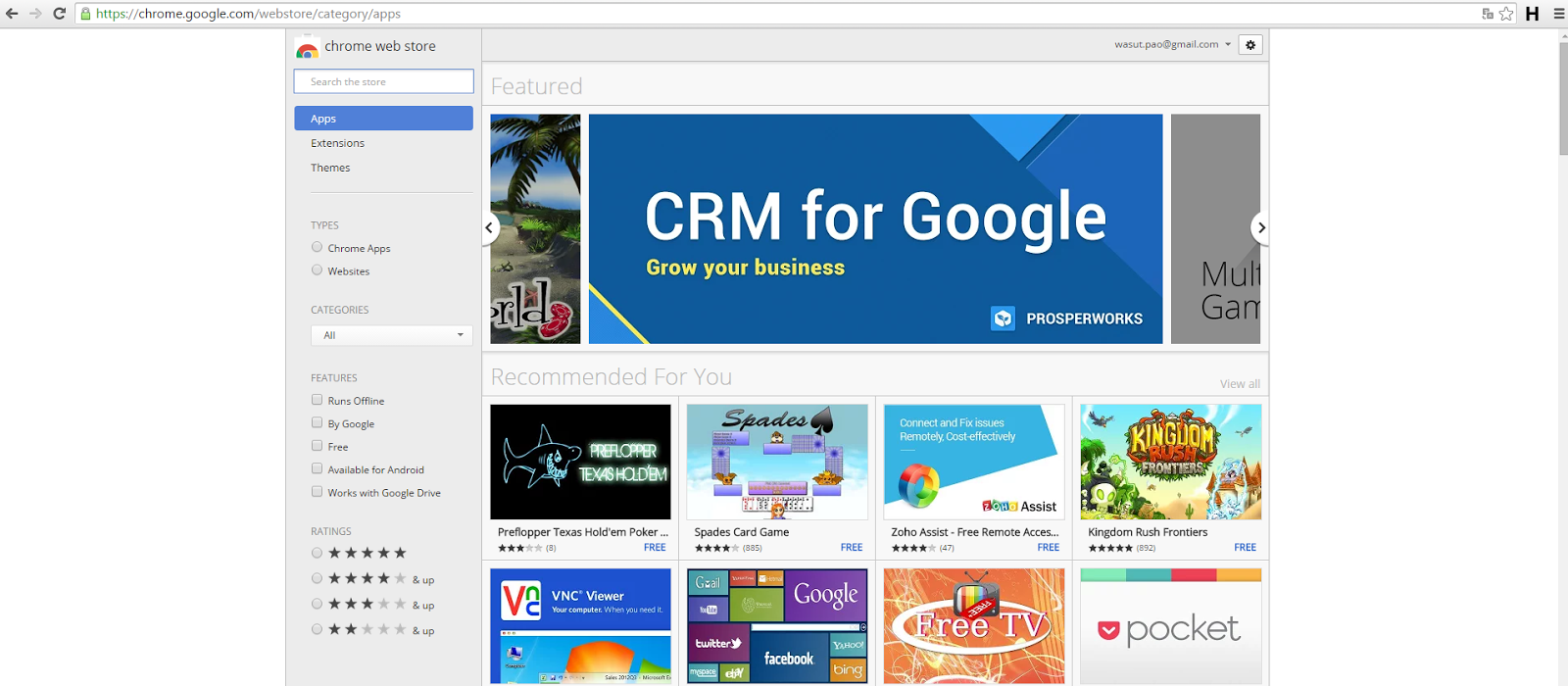1568x686 pixels.
Task: Click FREE on Preflopper Texas Hold'em Poker
Action: coord(655,548)
